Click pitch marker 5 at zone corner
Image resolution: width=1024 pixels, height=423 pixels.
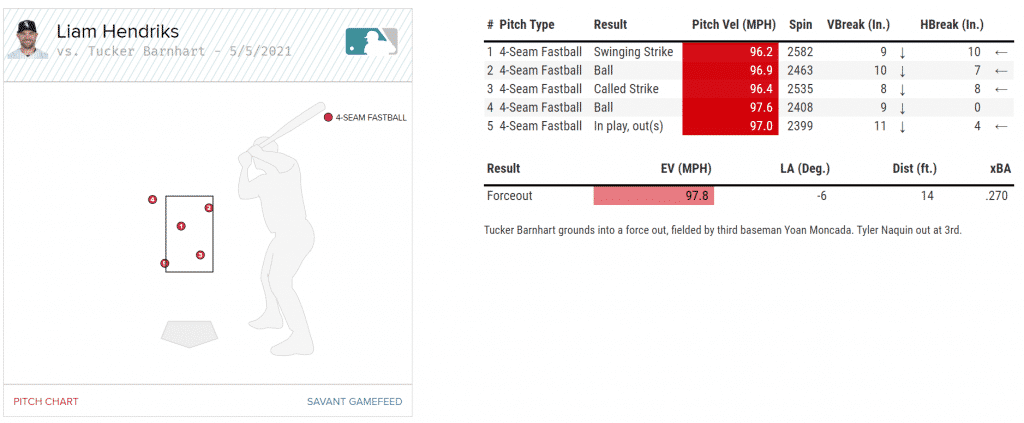pyautogui.click(x=165, y=264)
